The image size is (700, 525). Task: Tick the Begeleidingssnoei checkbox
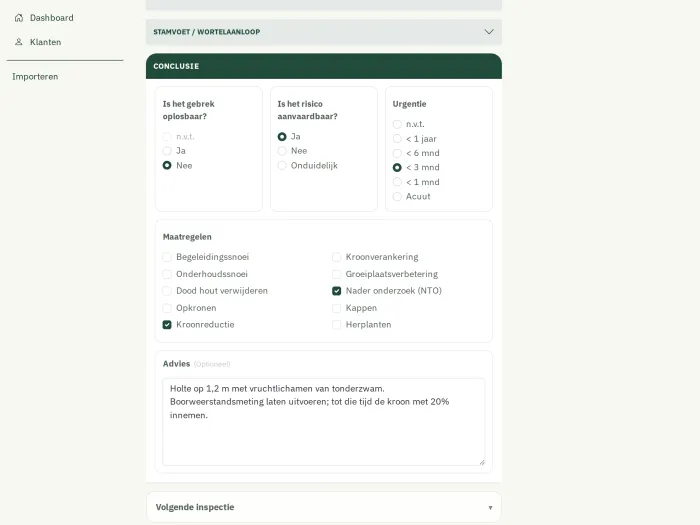[x=167, y=257]
